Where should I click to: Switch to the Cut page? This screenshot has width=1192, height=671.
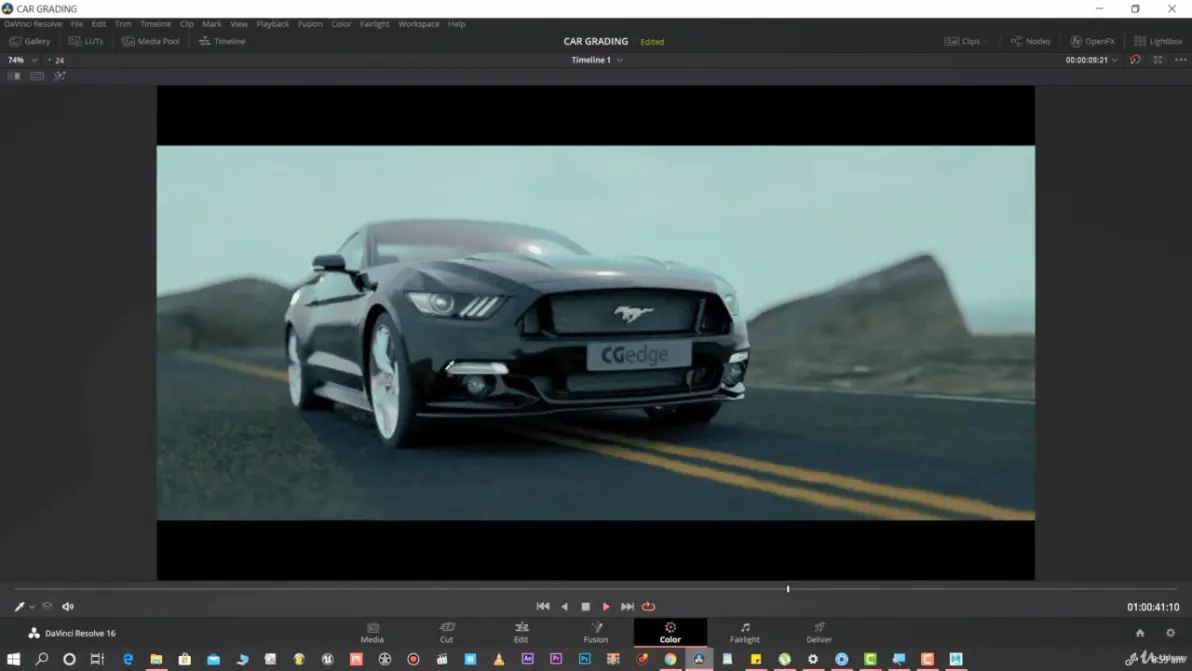446,632
